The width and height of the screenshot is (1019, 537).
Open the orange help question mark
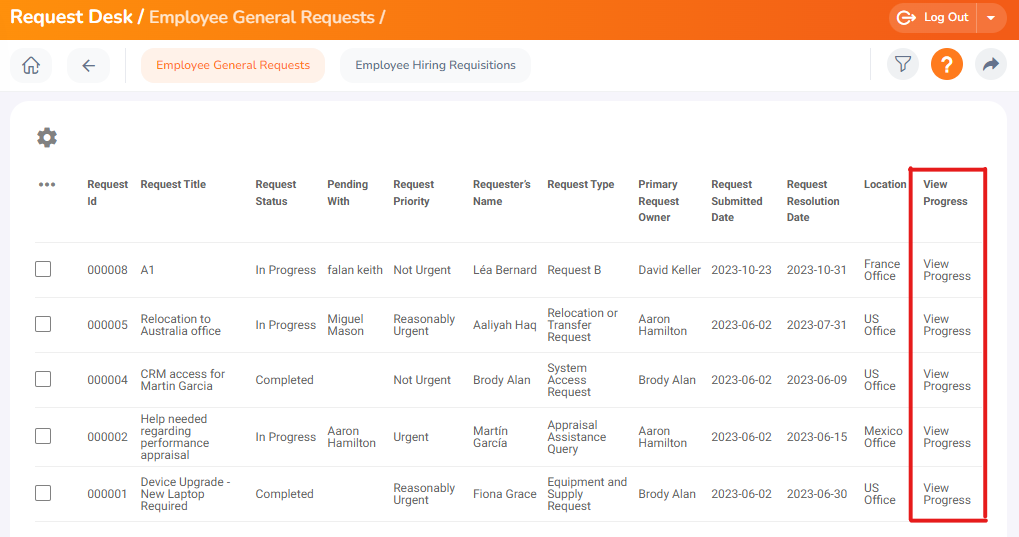point(947,64)
